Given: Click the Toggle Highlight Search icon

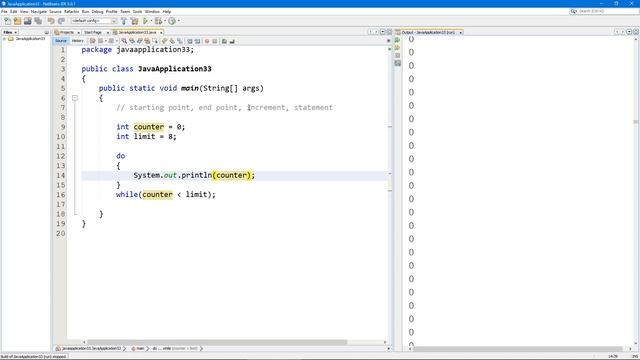Looking at the screenshot, I should pyautogui.click(x=147, y=41).
